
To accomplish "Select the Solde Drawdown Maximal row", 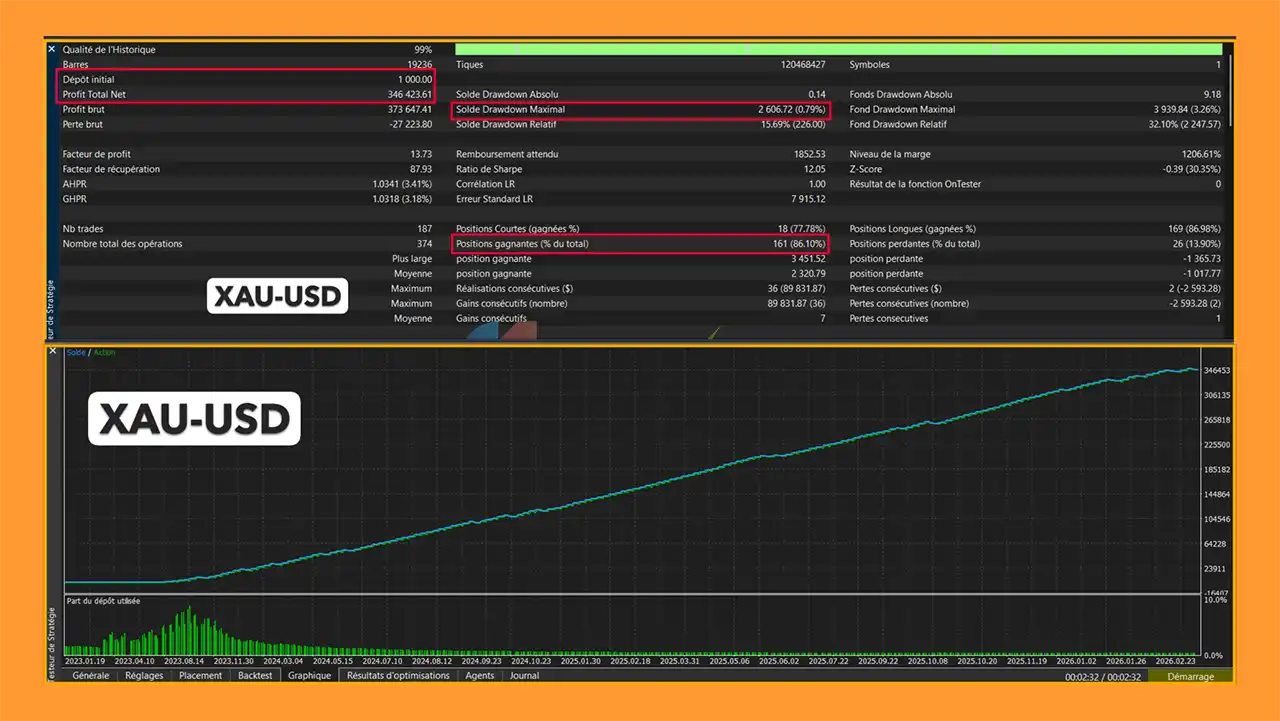I will pos(640,110).
